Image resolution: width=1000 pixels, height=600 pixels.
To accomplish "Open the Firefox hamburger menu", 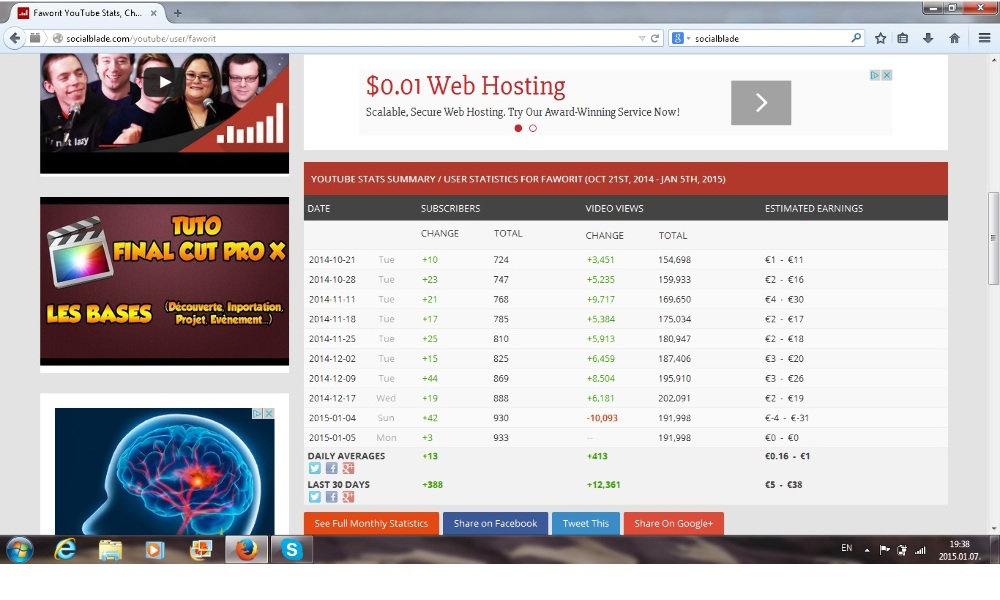I will tap(984, 38).
